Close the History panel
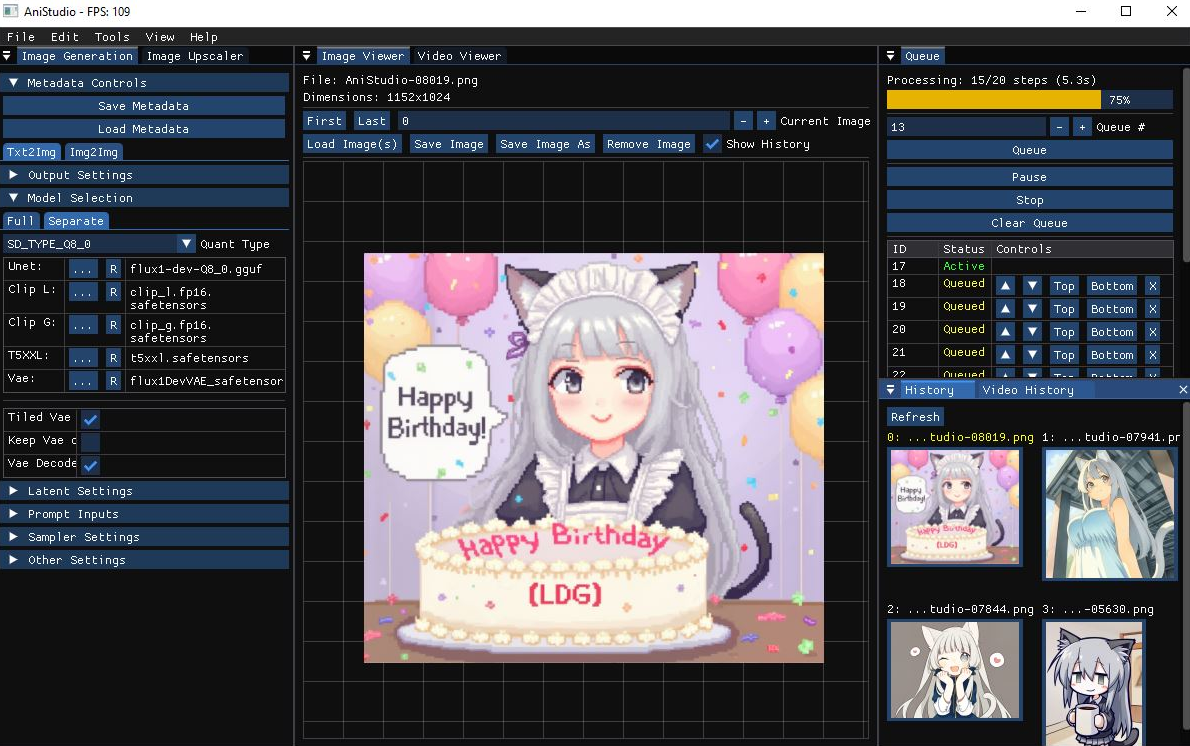 [x=1182, y=389]
